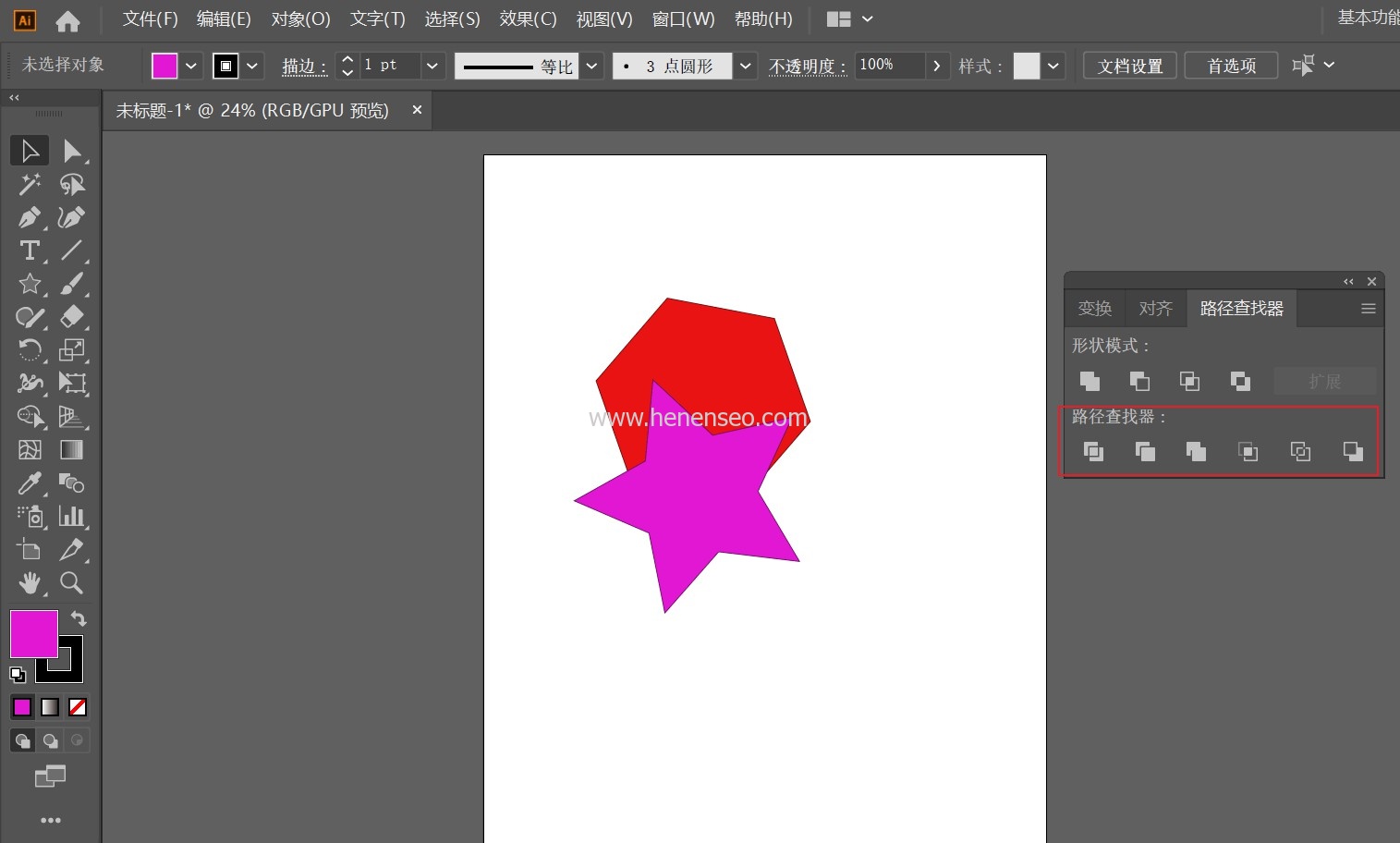Select the Type tool
Viewport: 1400px width, 843px height.
[30, 250]
